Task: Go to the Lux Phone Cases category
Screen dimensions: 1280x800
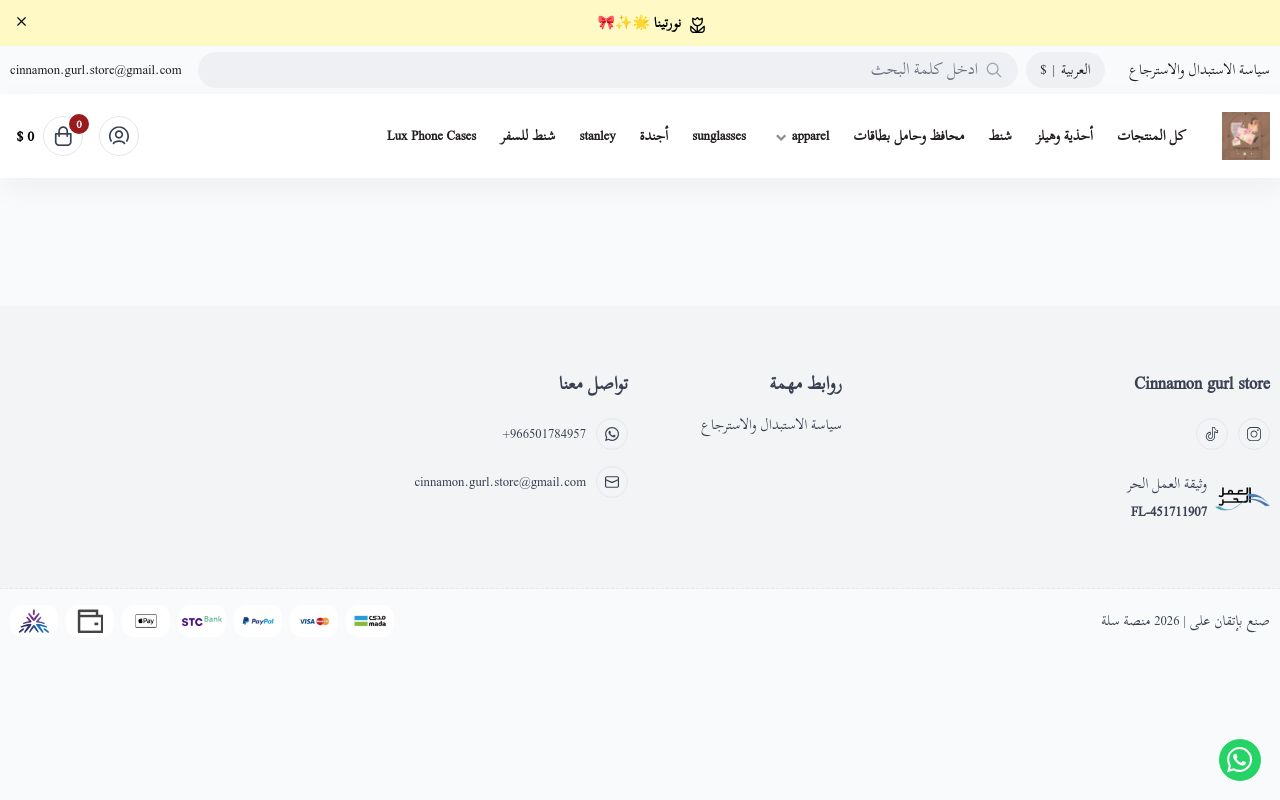Action: (x=432, y=136)
